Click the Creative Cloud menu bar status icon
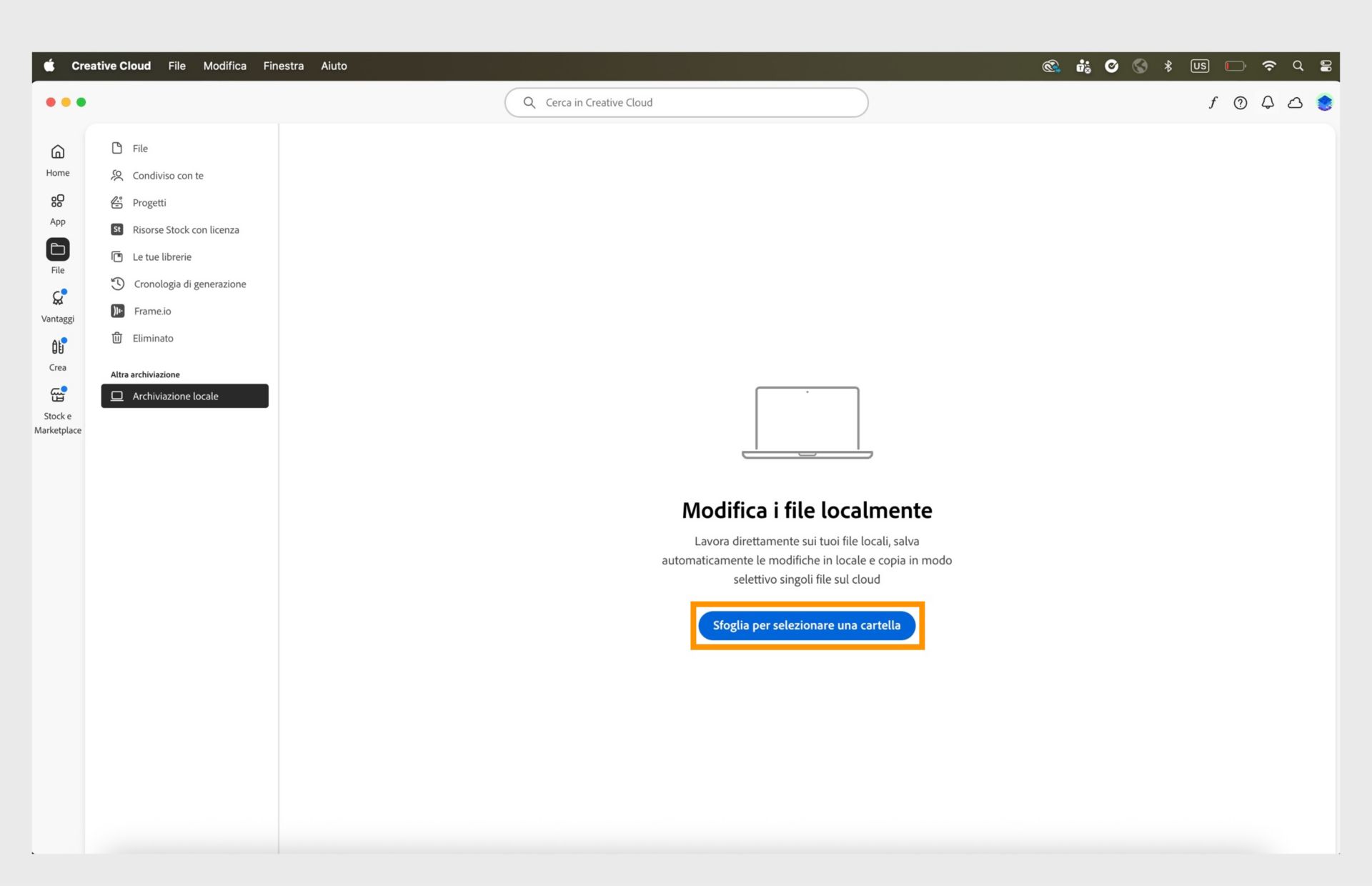Image resolution: width=1372 pixels, height=886 pixels. pyautogui.click(x=1050, y=66)
